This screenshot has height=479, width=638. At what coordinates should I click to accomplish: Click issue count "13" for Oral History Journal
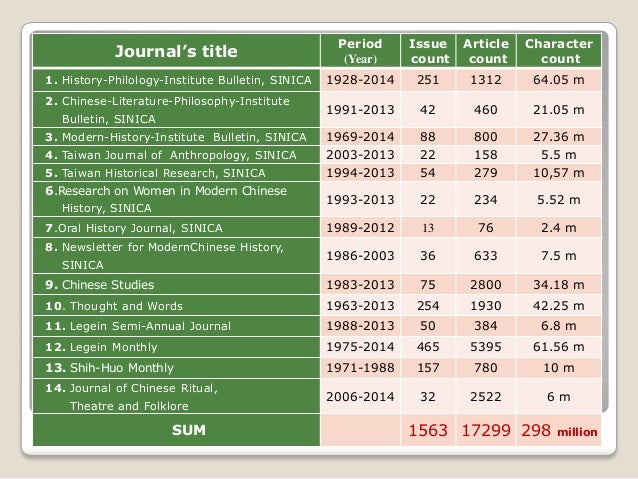(428, 228)
